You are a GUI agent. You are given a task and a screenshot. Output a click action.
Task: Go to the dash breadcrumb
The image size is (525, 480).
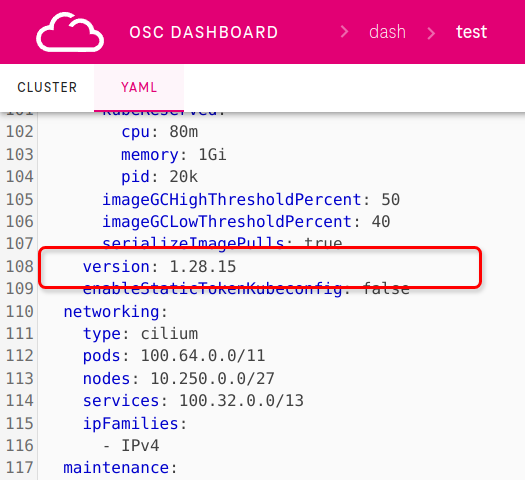click(x=387, y=32)
